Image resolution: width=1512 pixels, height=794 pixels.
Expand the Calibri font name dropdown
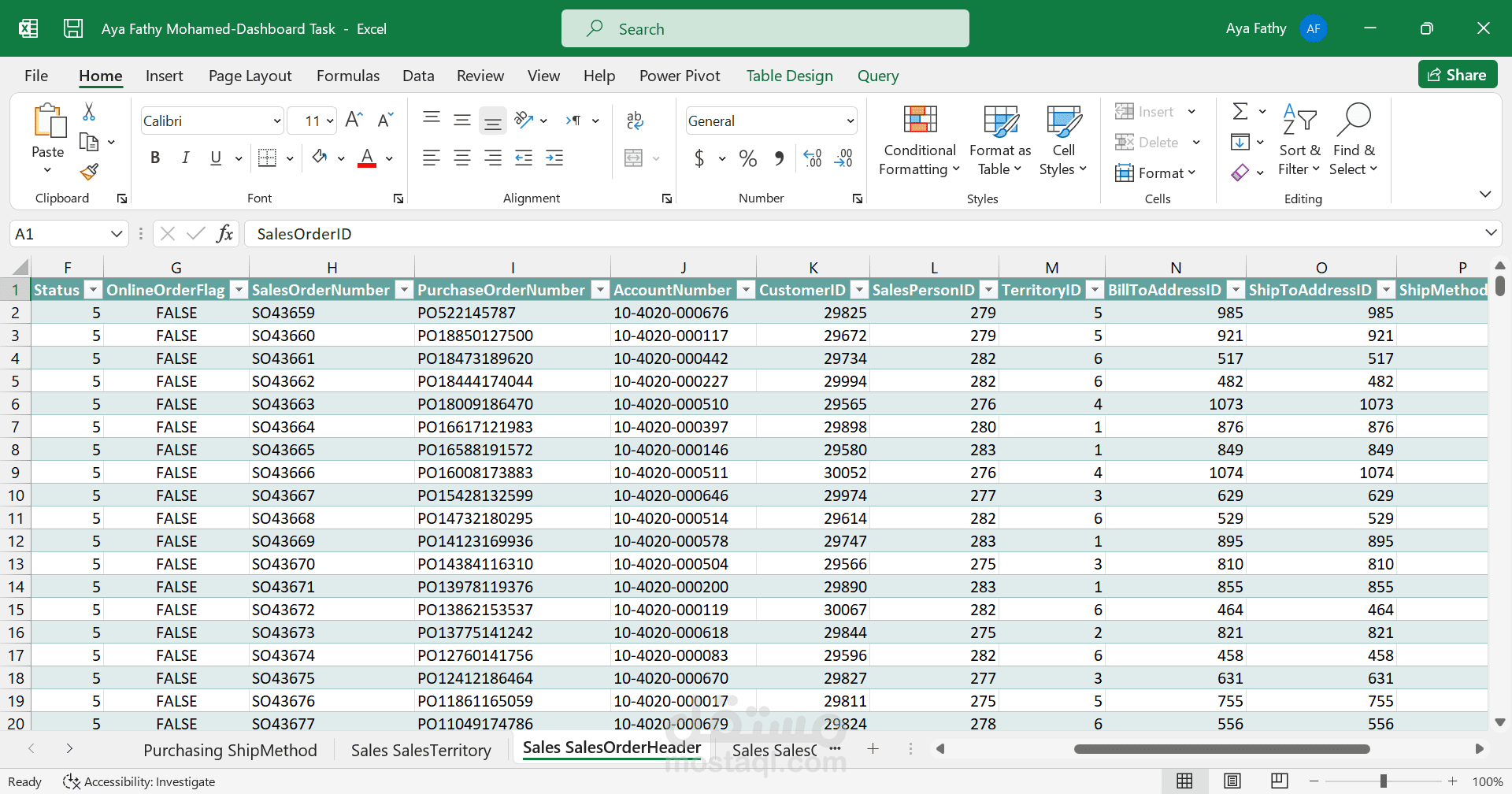[276, 121]
